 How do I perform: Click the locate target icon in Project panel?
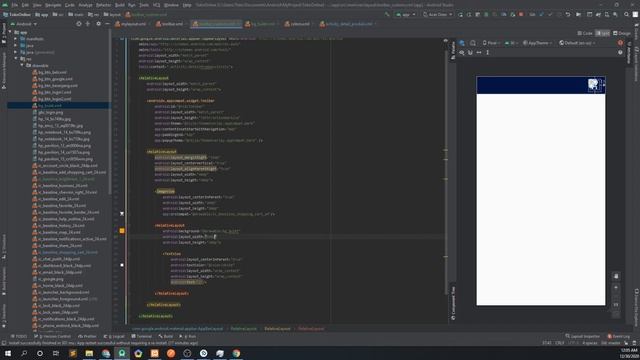(x=79, y=24)
